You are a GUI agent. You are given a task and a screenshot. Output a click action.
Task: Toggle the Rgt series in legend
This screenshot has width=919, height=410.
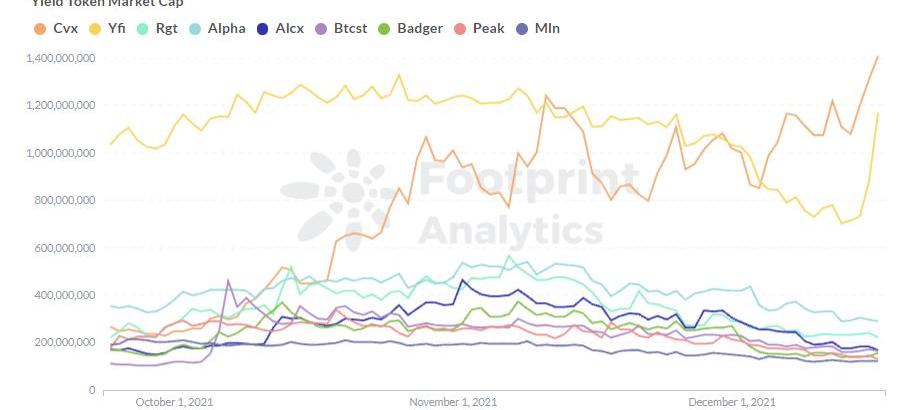pyautogui.click(x=158, y=28)
